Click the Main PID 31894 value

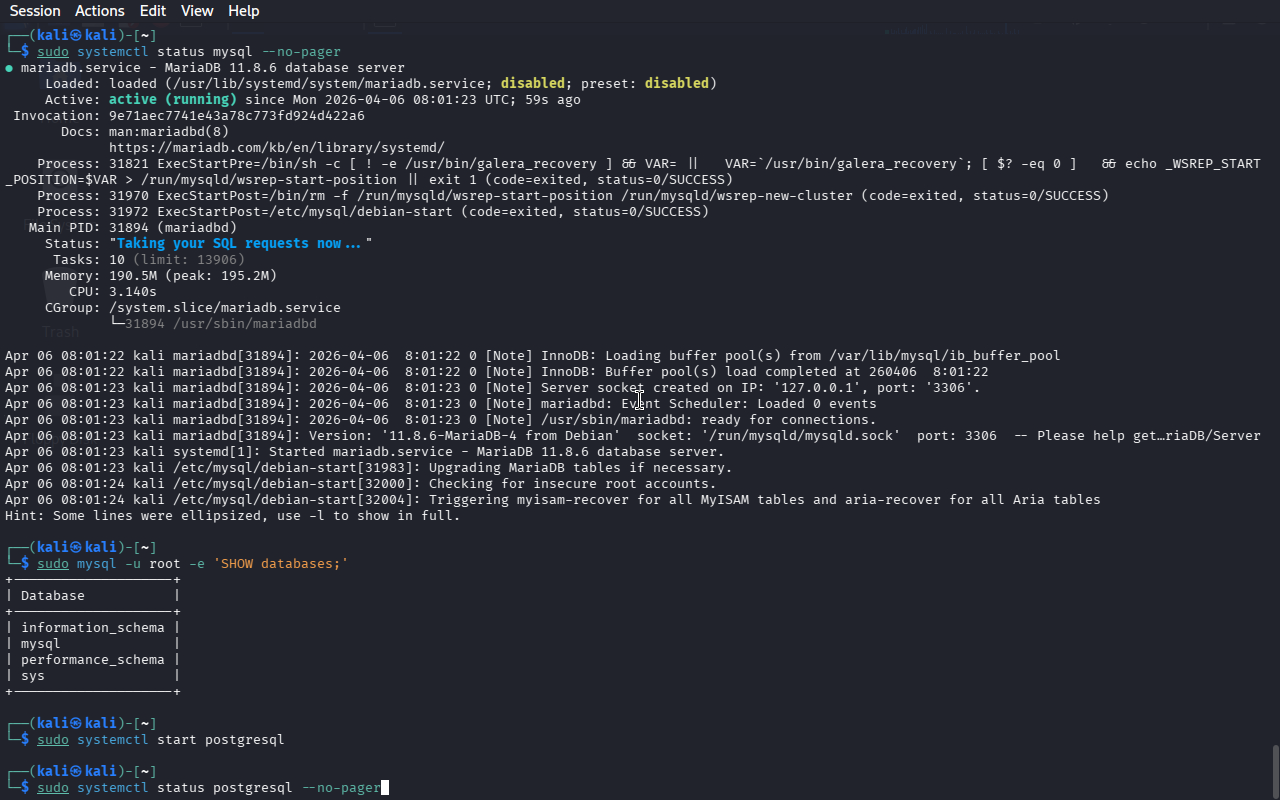click(128, 228)
